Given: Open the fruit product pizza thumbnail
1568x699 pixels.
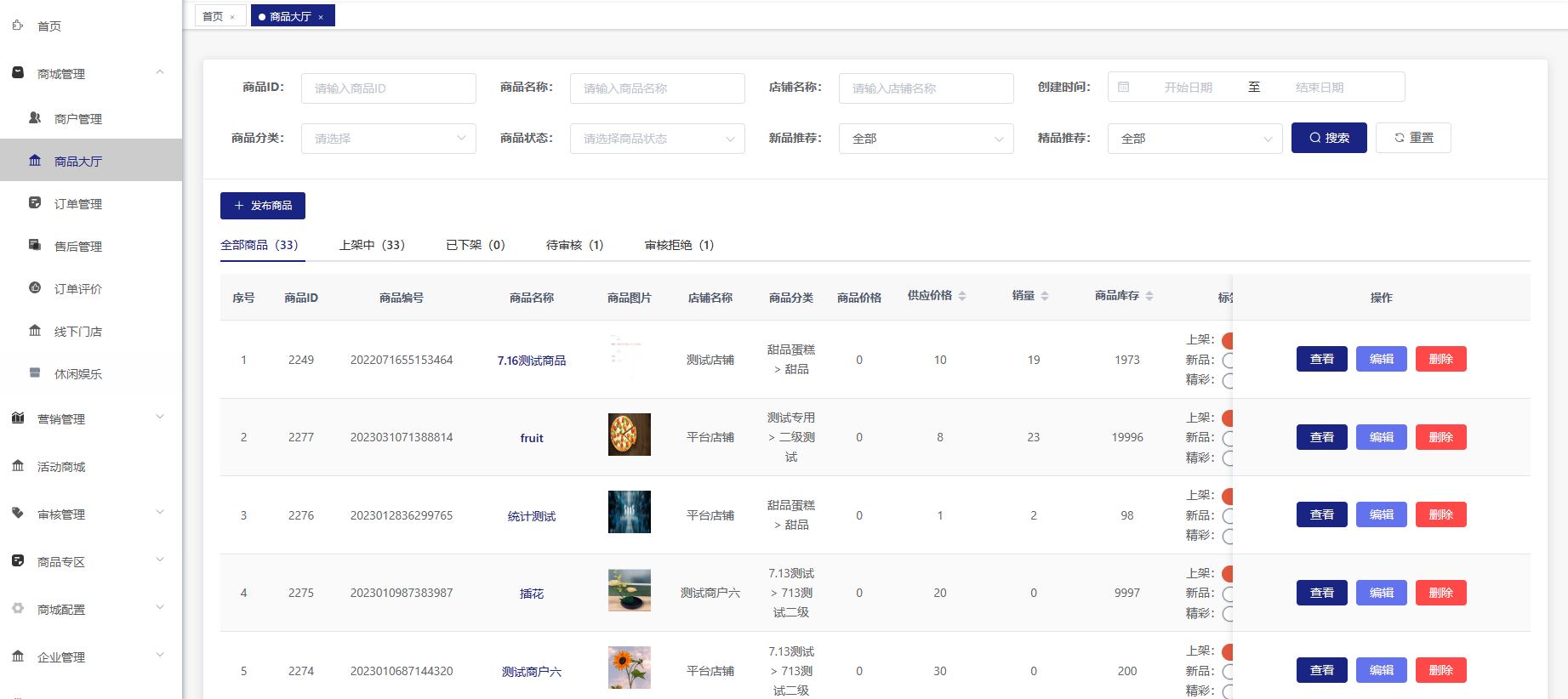Looking at the screenshot, I should click(630, 435).
